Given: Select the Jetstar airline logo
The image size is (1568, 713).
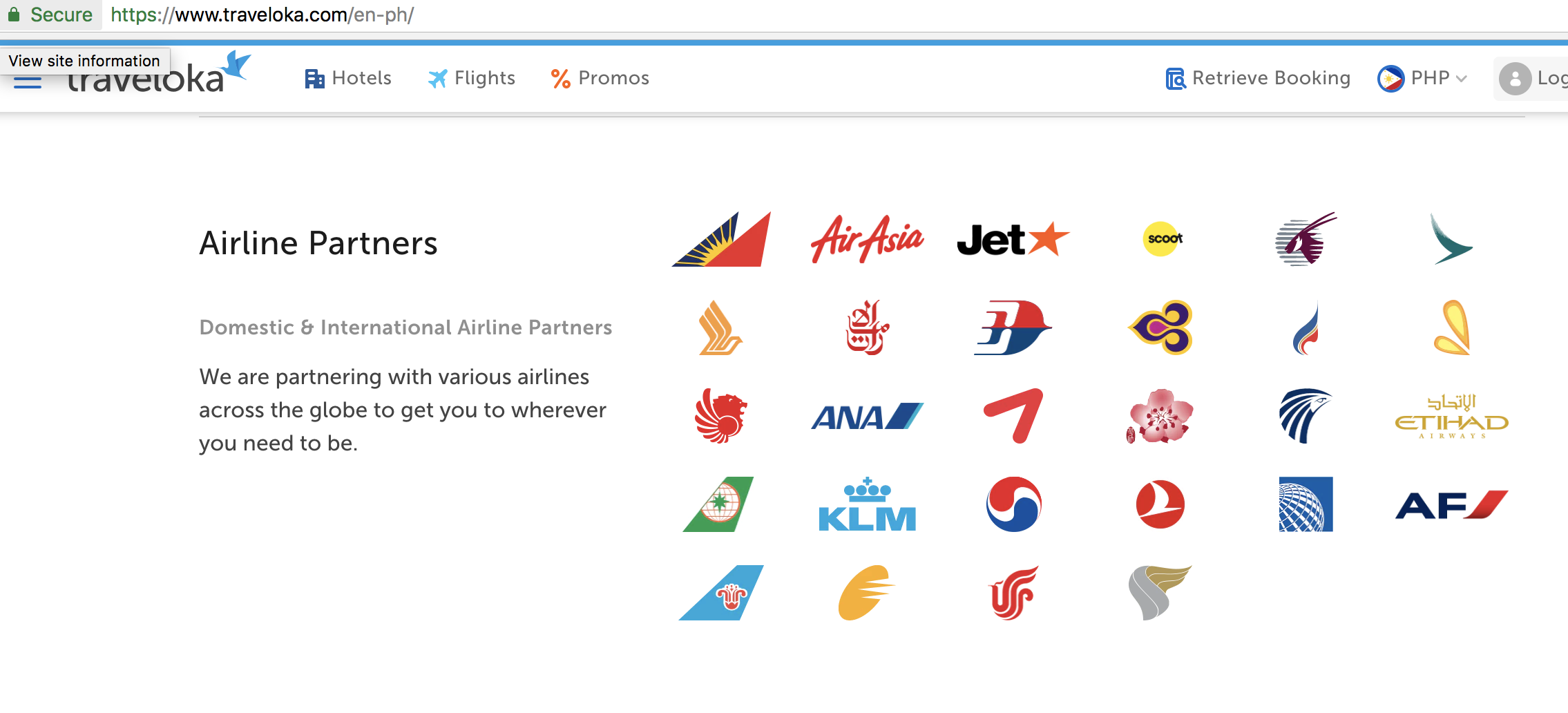Looking at the screenshot, I should (x=1013, y=239).
